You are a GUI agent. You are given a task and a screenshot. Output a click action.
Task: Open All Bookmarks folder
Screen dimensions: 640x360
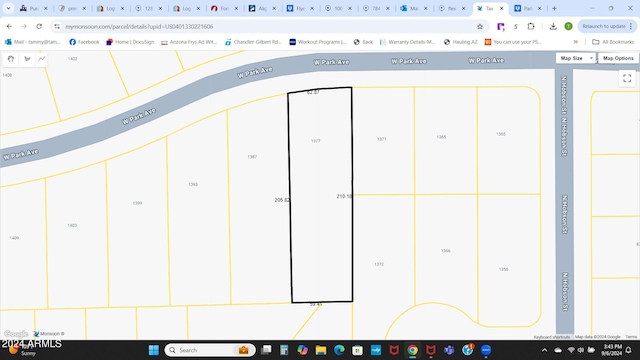613,42
